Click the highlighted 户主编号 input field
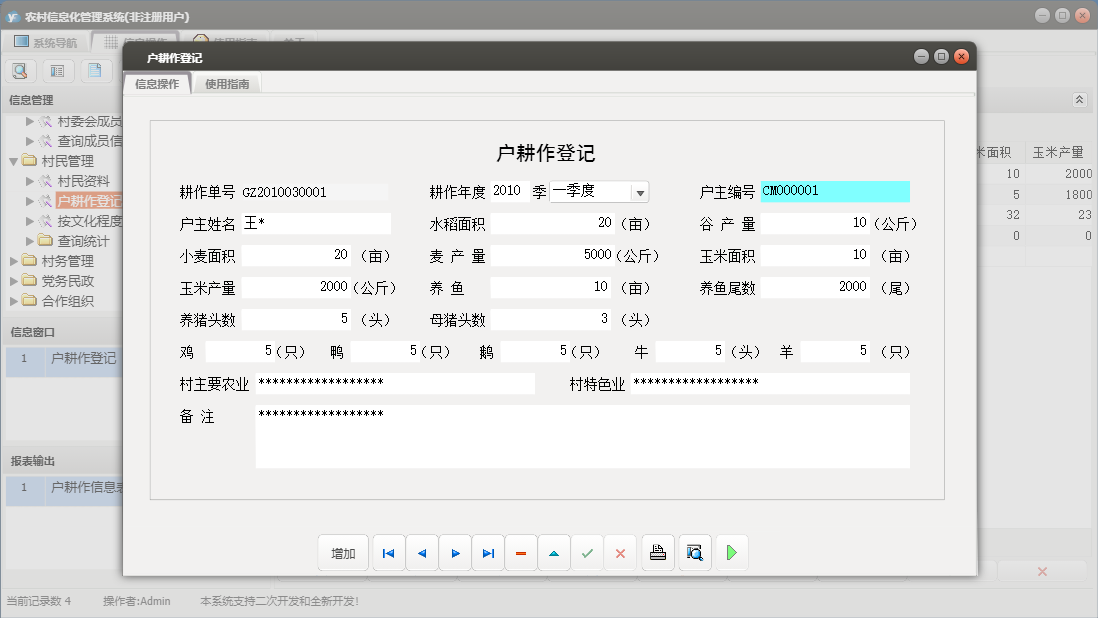This screenshot has width=1098, height=618. (x=836, y=191)
